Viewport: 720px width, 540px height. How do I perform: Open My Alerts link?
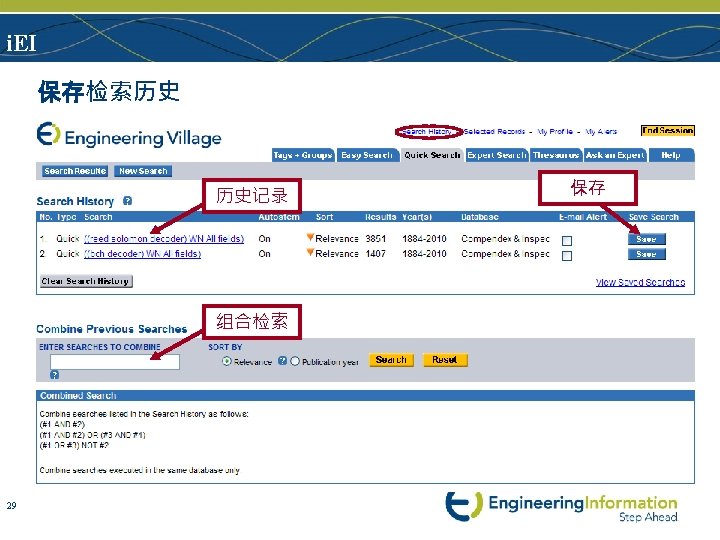pyautogui.click(x=601, y=132)
